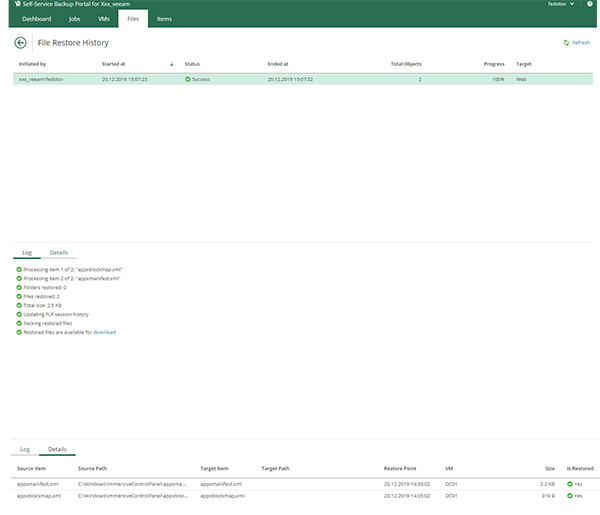The image size is (600, 515).
Task: Click the sort arrow on Started at column
Action: point(171,63)
